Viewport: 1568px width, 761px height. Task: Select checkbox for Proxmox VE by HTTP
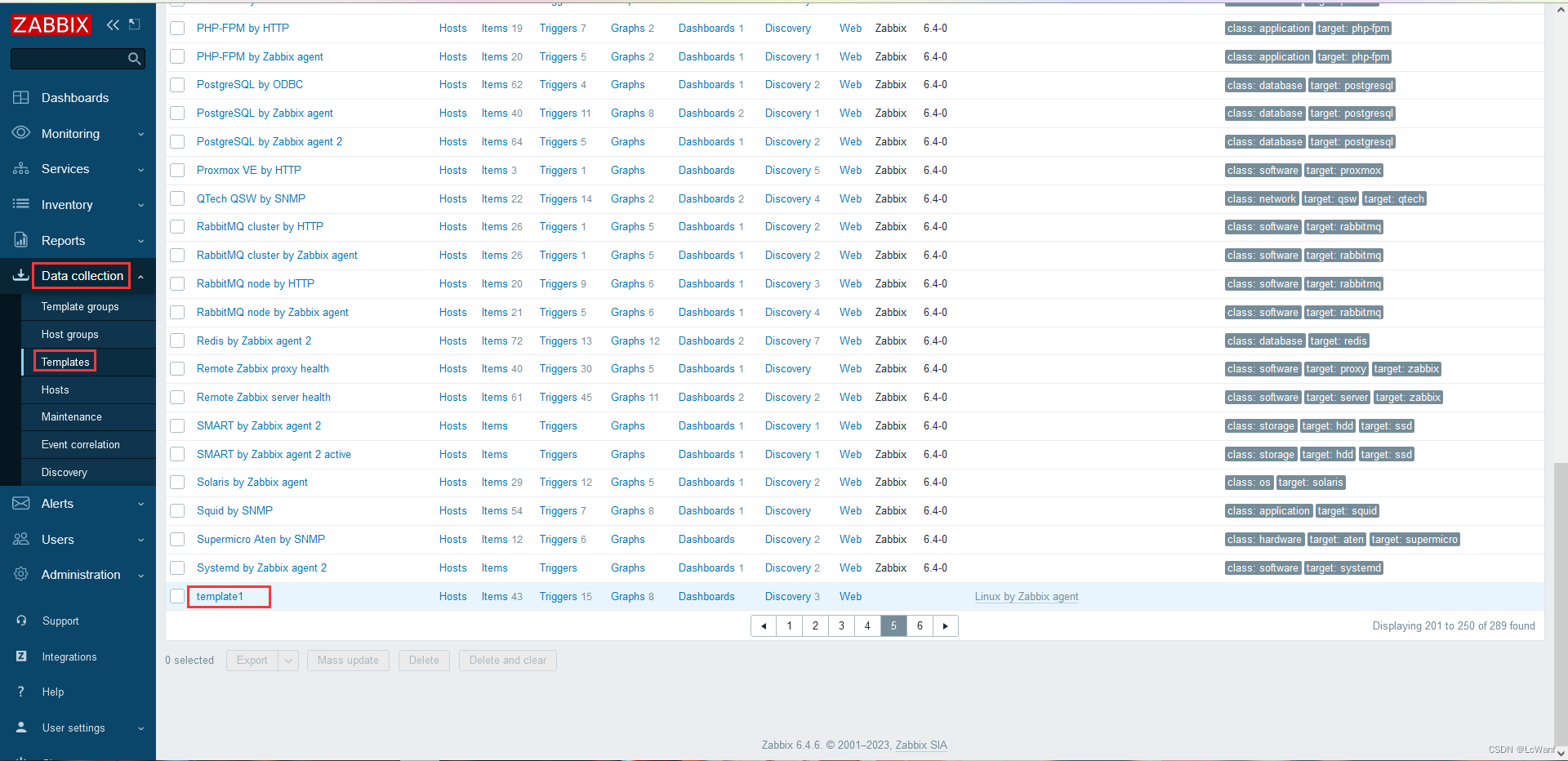pos(177,171)
